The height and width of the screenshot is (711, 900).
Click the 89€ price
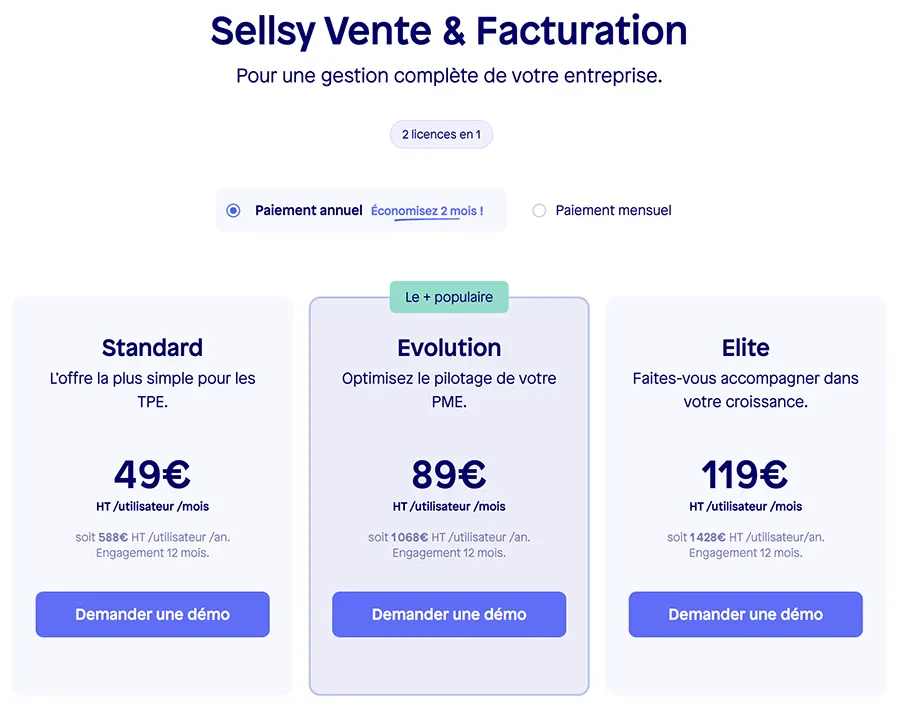[449, 474]
